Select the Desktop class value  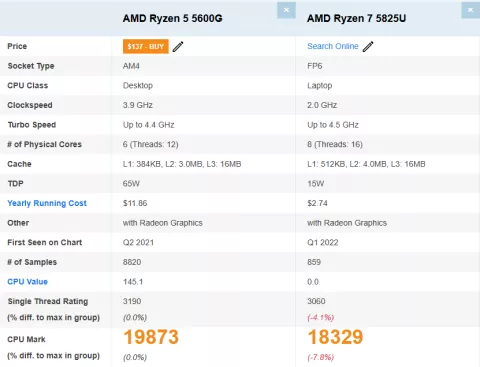click(138, 86)
